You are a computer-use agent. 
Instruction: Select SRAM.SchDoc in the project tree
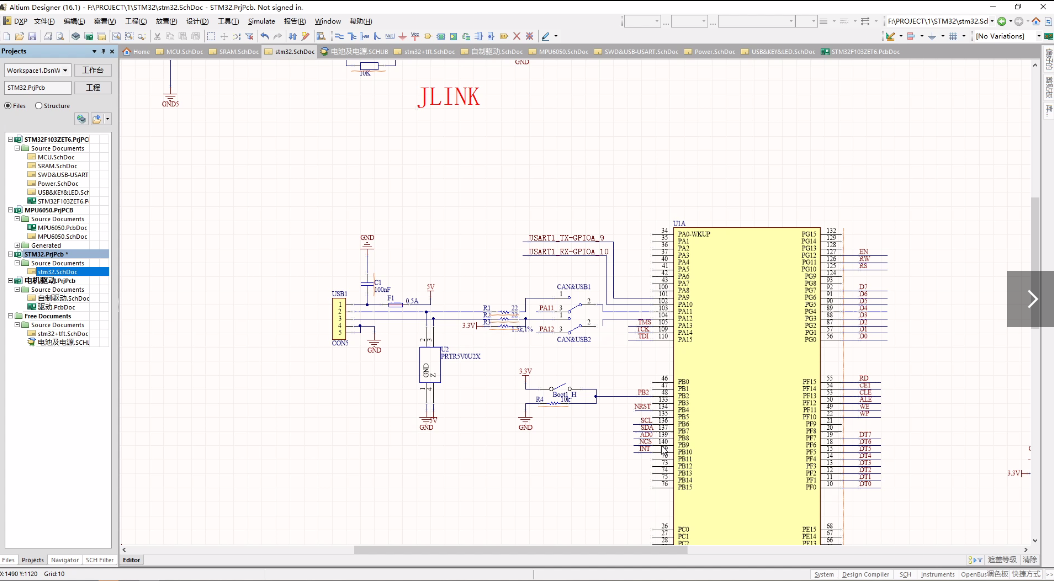click(57, 165)
